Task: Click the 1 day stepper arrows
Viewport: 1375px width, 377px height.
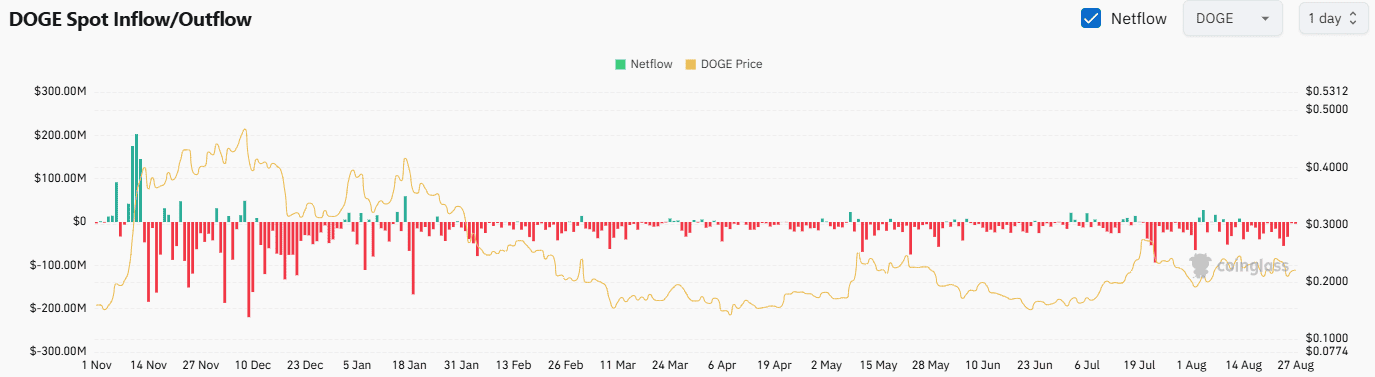Action: tap(1353, 18)
